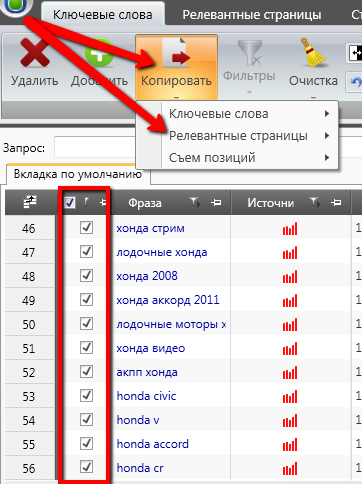The width and height of the screenshot is (362, 484).
Task: Choose Релевантные страницы in Копировать menu
Action: (x=237, y=136)
